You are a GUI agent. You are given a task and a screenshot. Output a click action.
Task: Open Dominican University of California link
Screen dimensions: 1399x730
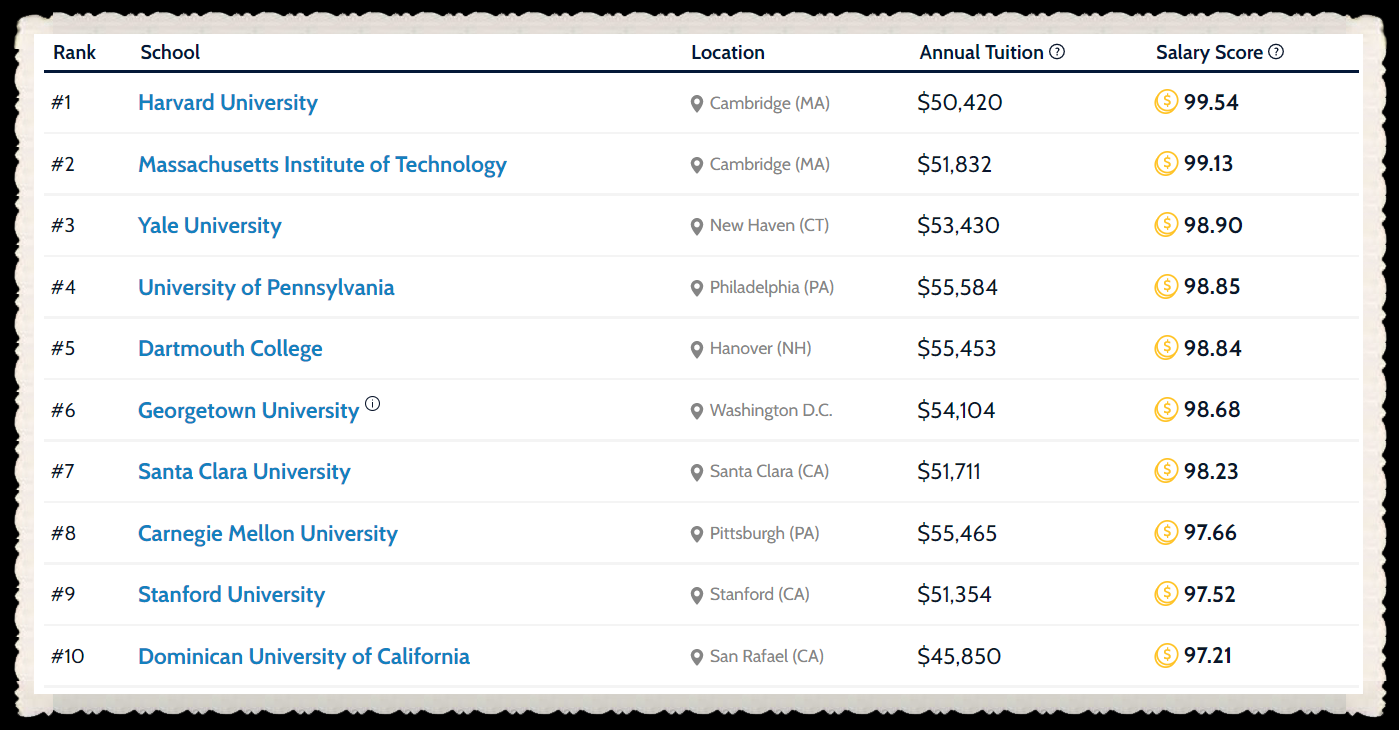[x=304, y=657]
